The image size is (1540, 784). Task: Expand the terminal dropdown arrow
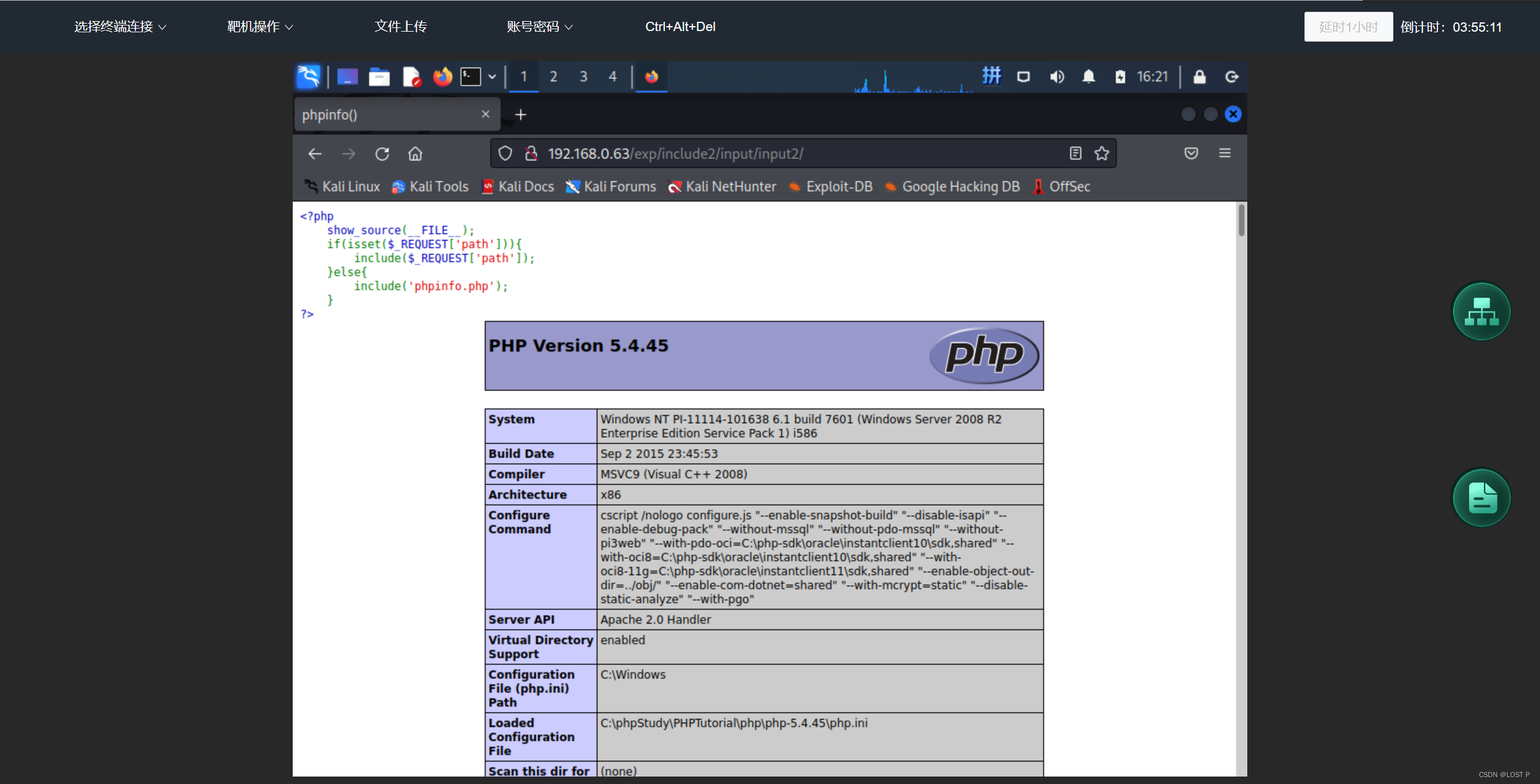492,76
